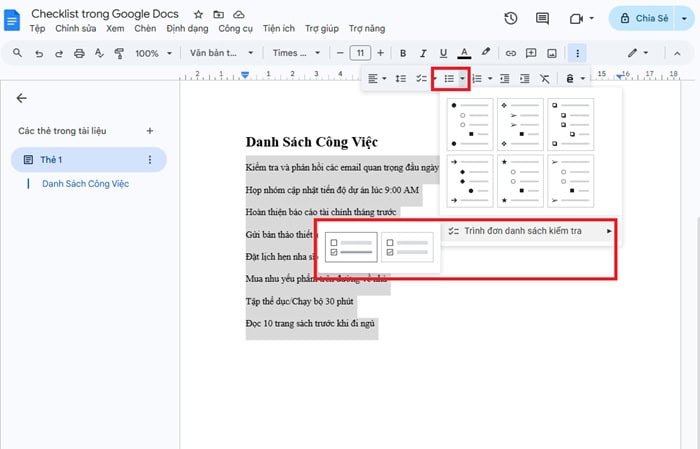
Task: Click the Bold formatting button
Action: coord(404,53)
